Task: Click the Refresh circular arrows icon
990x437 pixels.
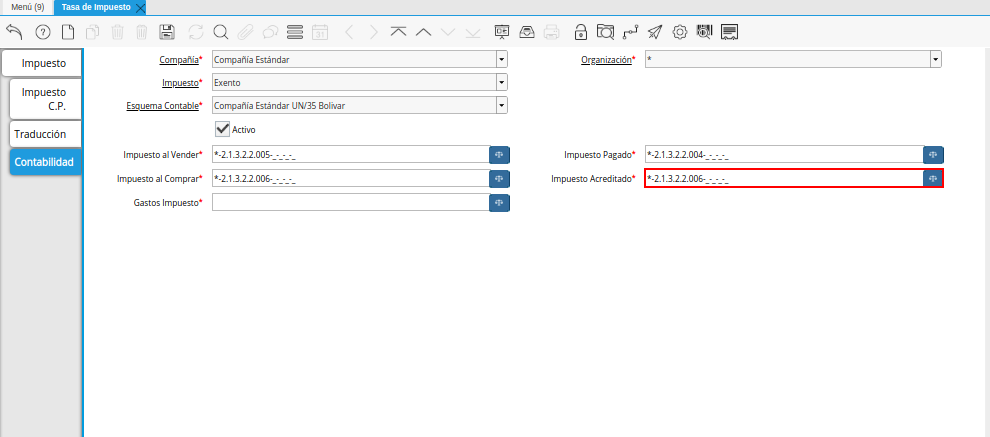Action: pos(196,32)
